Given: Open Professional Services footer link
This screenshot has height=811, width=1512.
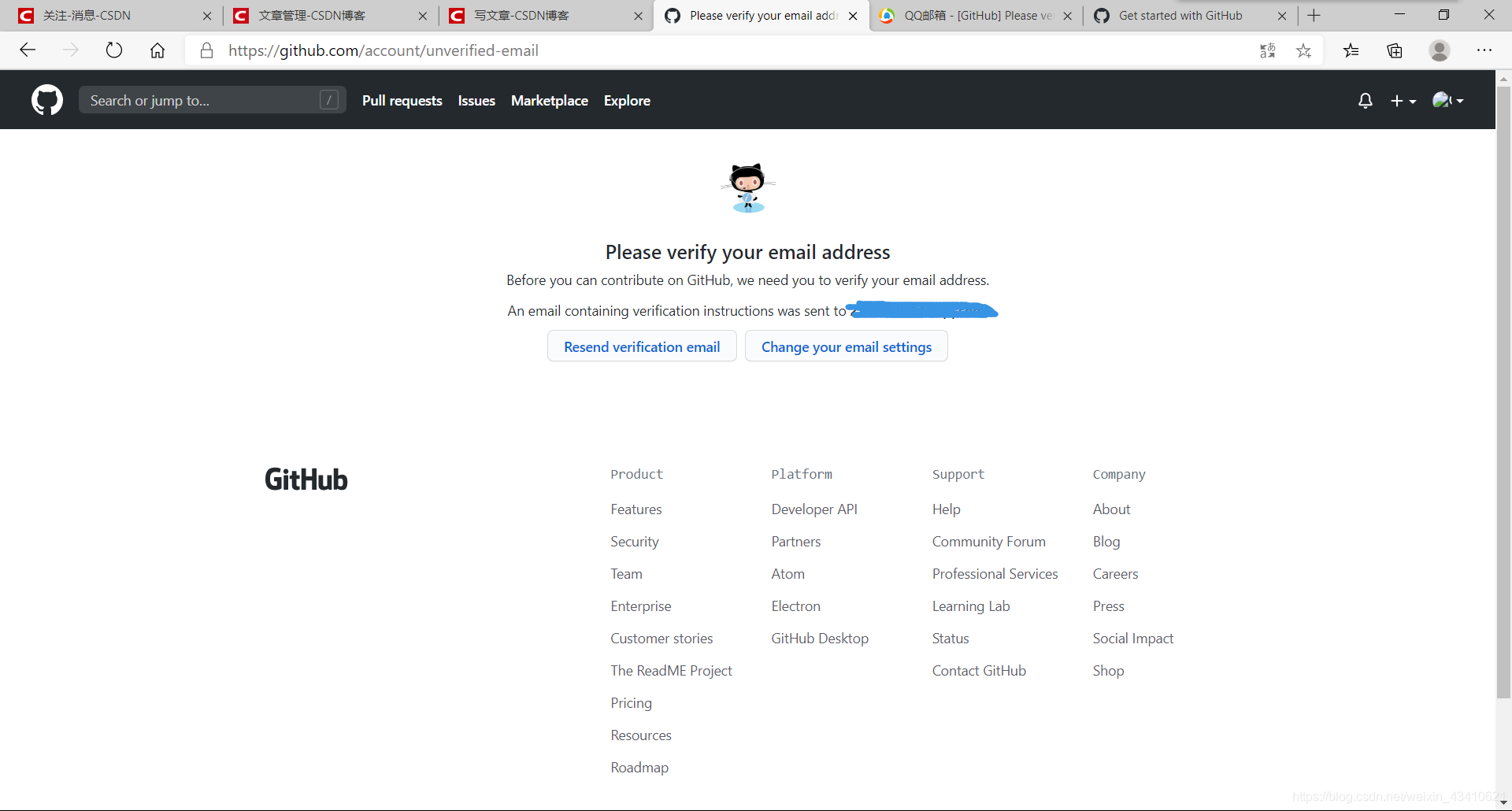Looking at the screenshot, I should click(995, 574).
